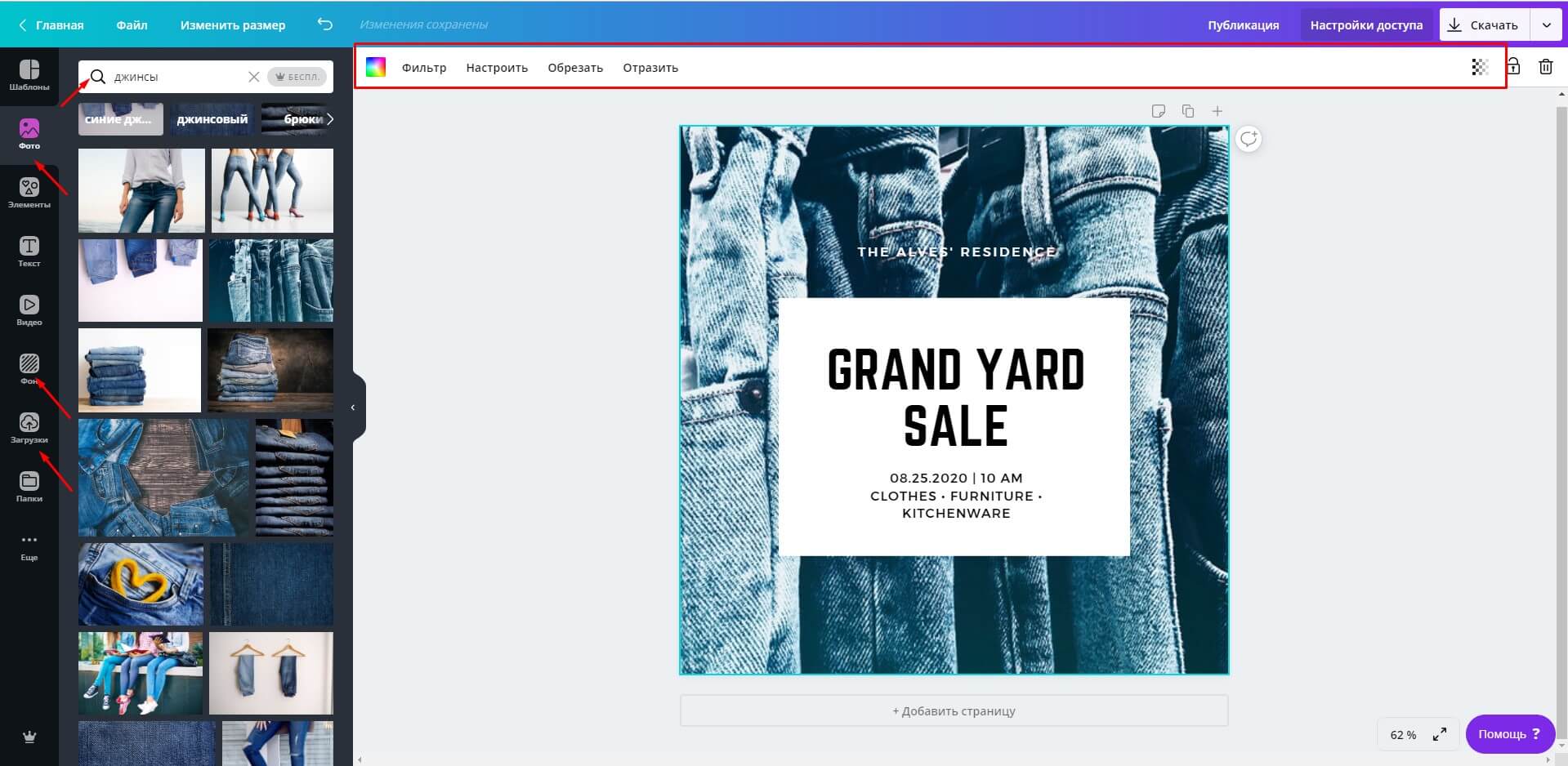
Task: Clear the search field with X
Action: click(254, 77)
